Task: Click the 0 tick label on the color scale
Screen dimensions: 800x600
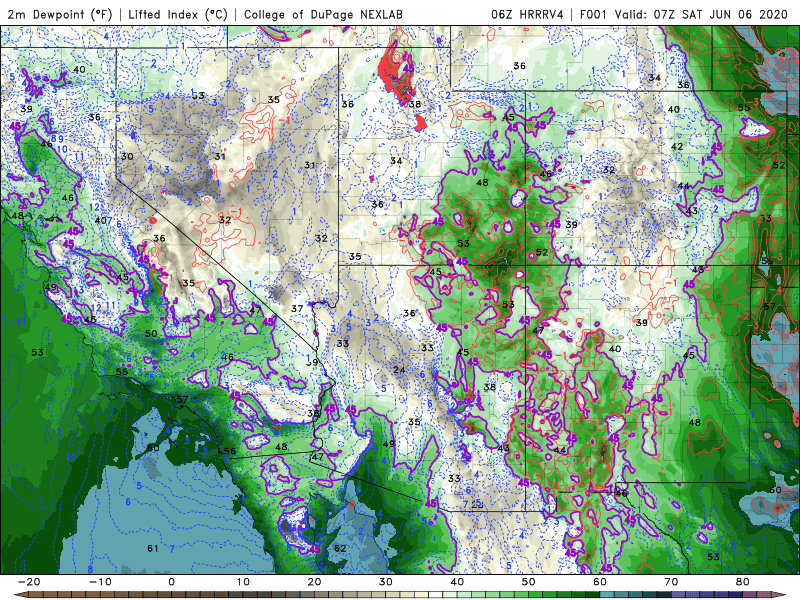Action: point(171,582)
